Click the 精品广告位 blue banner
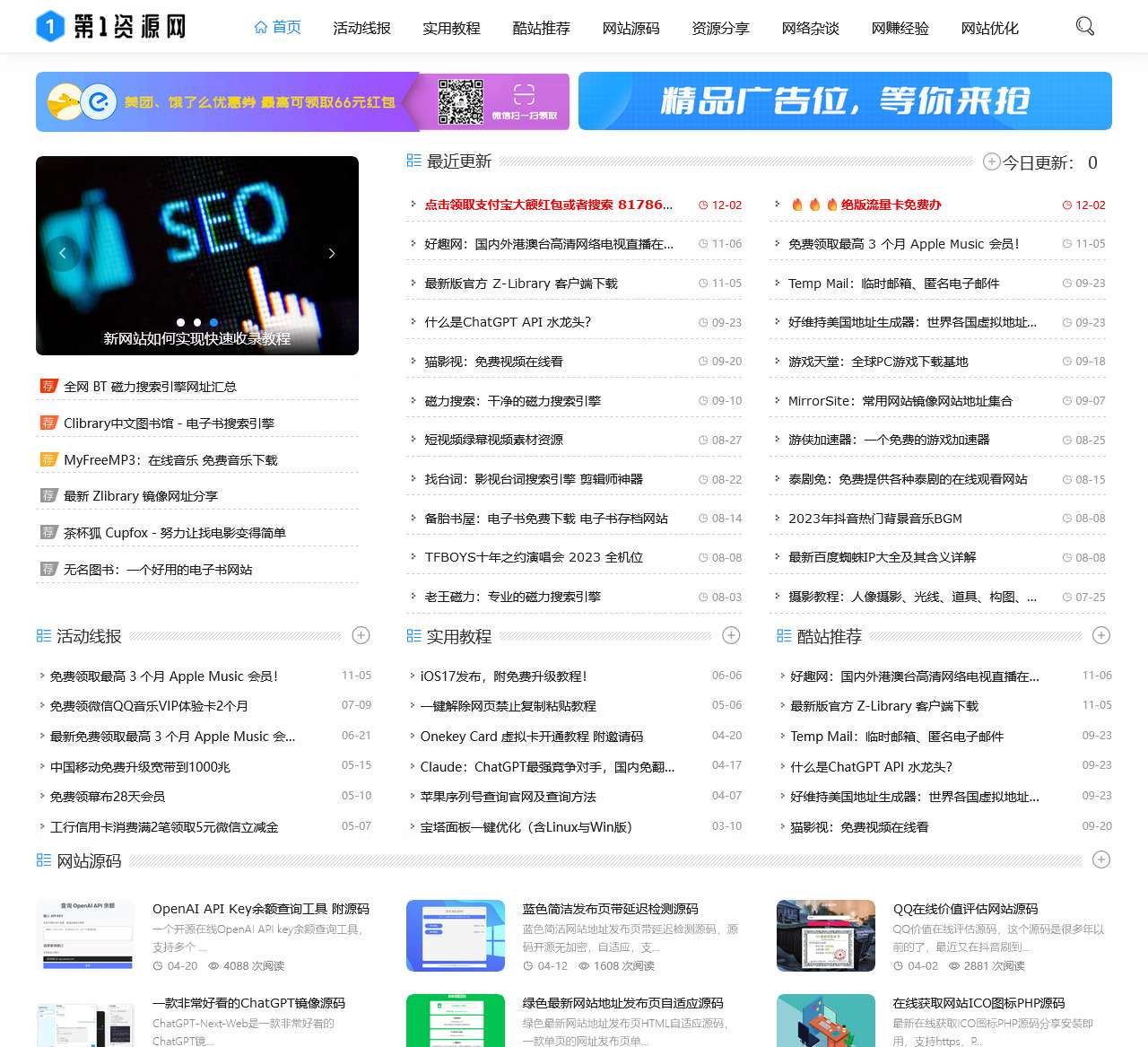 pyautogui.click(x=845, y=101)
